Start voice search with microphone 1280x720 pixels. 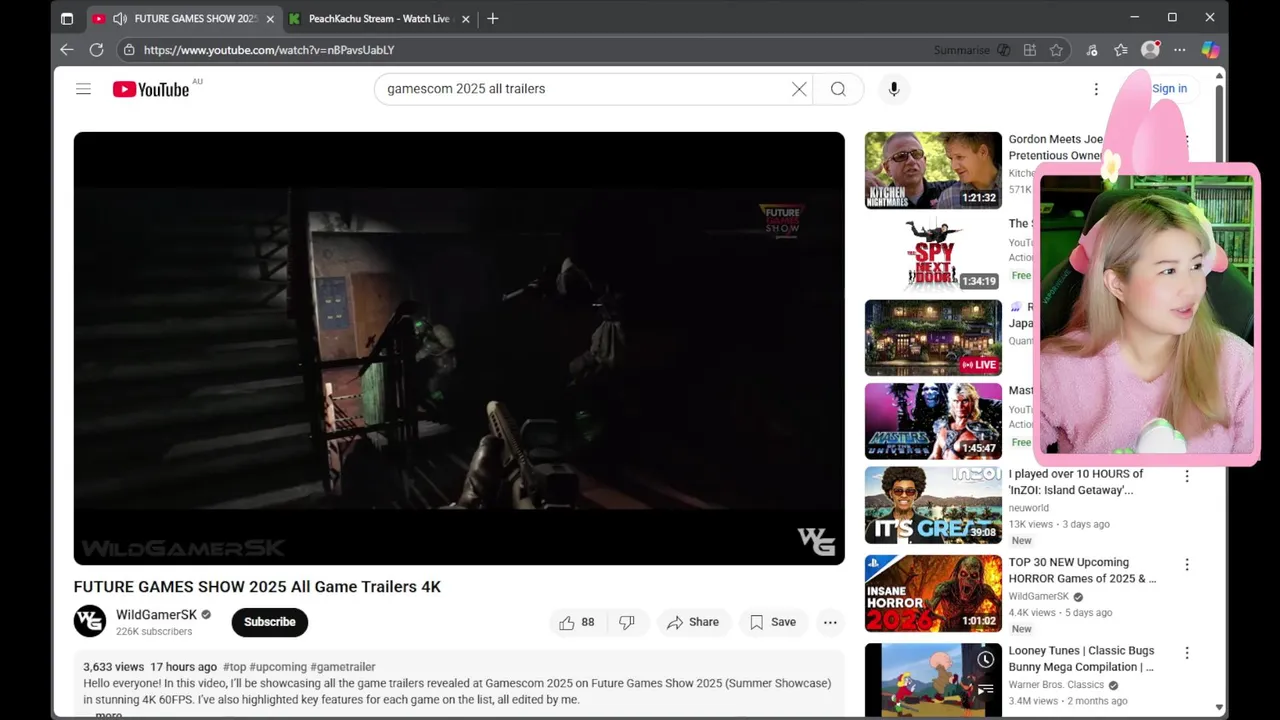(x=894, y=89)
